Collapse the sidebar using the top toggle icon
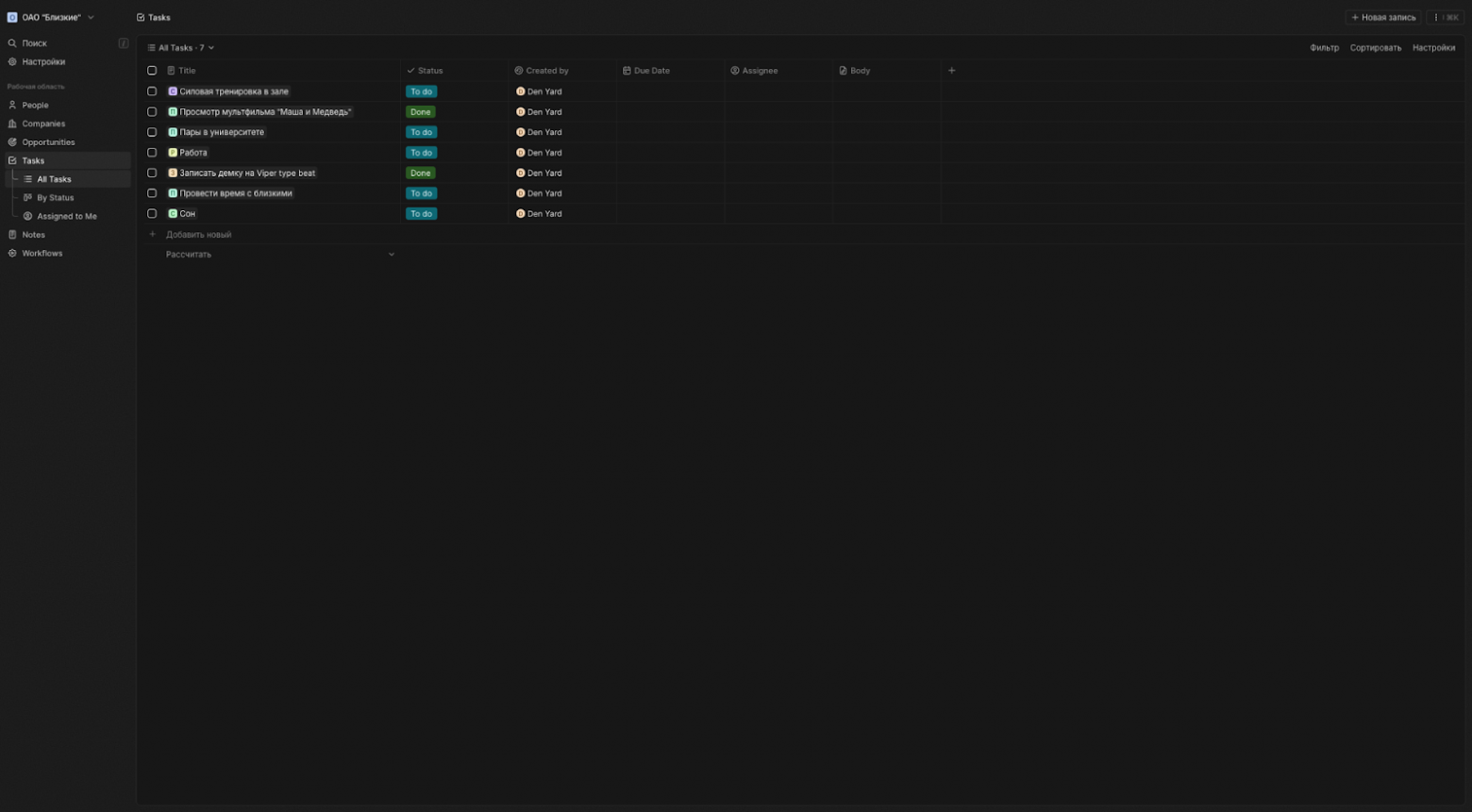Screen dimensions: 1472x812 (123, 43)
